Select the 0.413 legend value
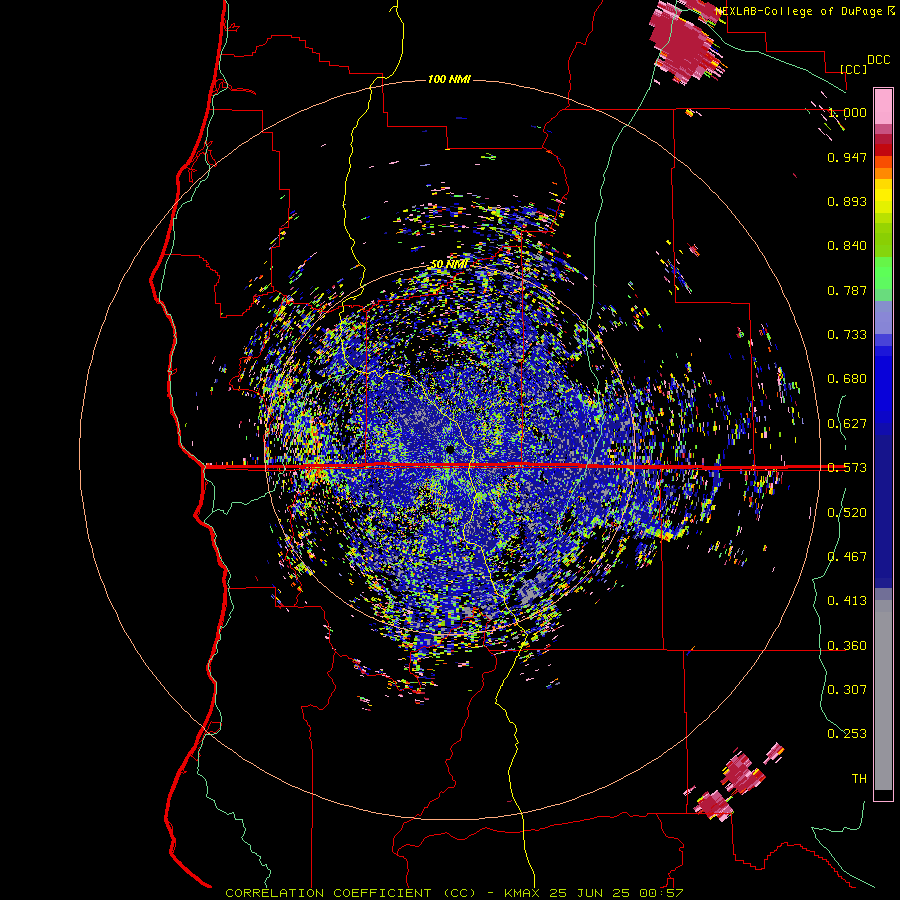The height and width of the screenshot is (900, 900). point(847,601)
